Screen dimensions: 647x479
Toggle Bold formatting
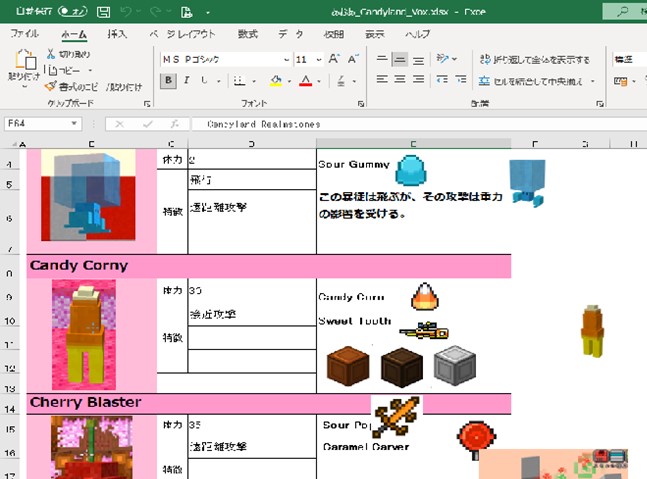tap(168, 80)
